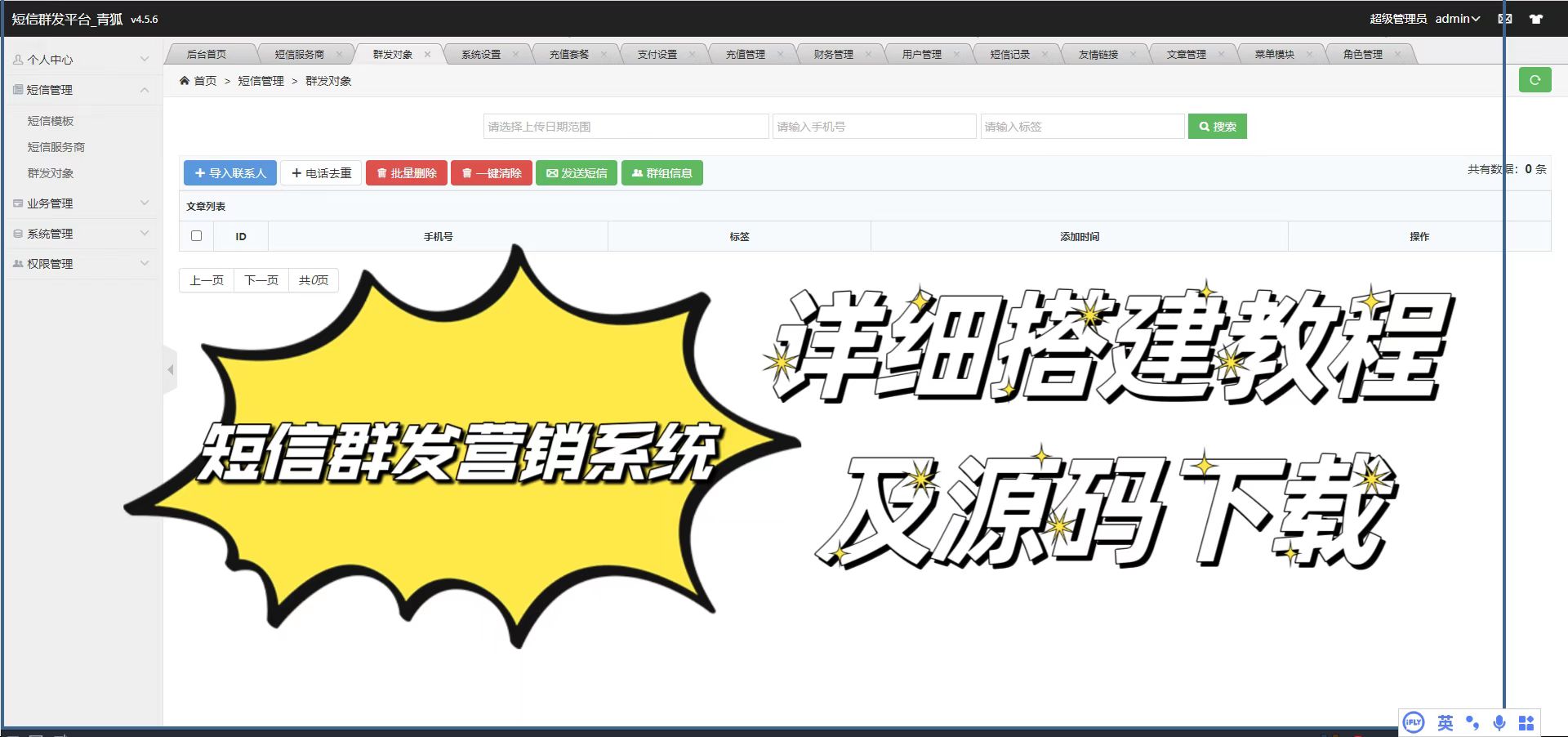Close the 充值管理 tab
1568x737 pixels.
click(780, 54)
